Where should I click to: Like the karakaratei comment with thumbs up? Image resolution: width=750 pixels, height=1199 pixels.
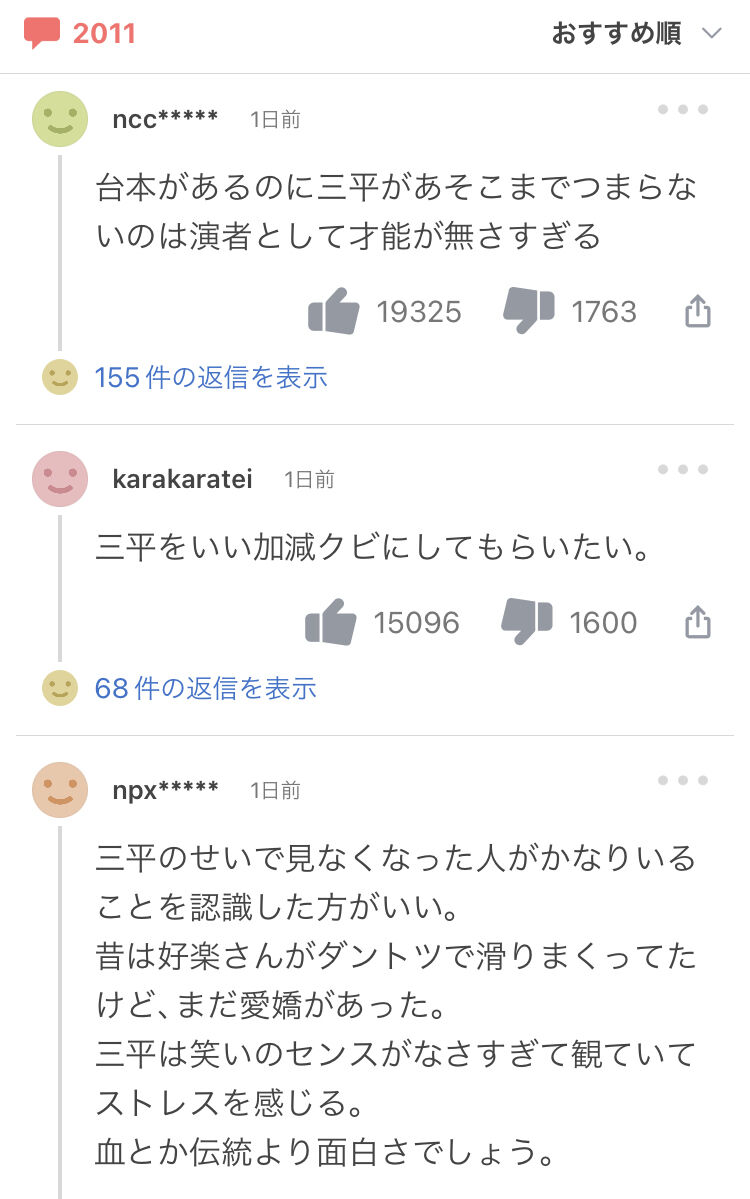(331, 622)
